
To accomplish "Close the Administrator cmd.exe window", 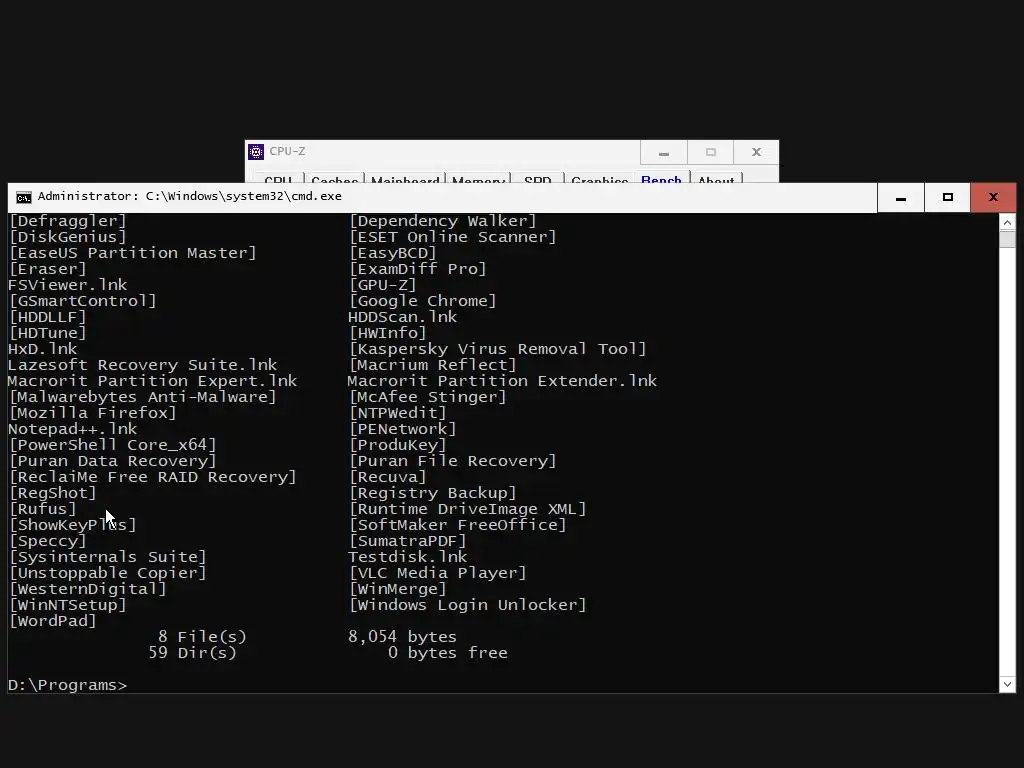I will point(993,198).
